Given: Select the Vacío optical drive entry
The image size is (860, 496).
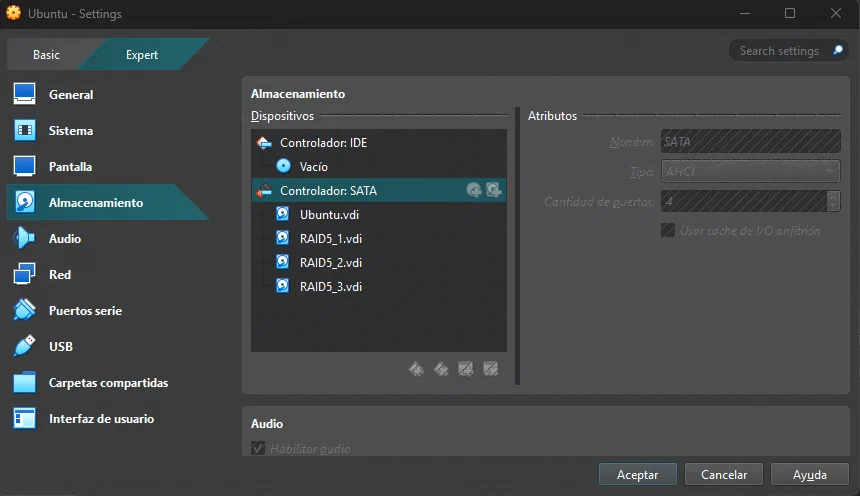Looking at the screenshot, I should pyautogui.click(x=378, y=166).
